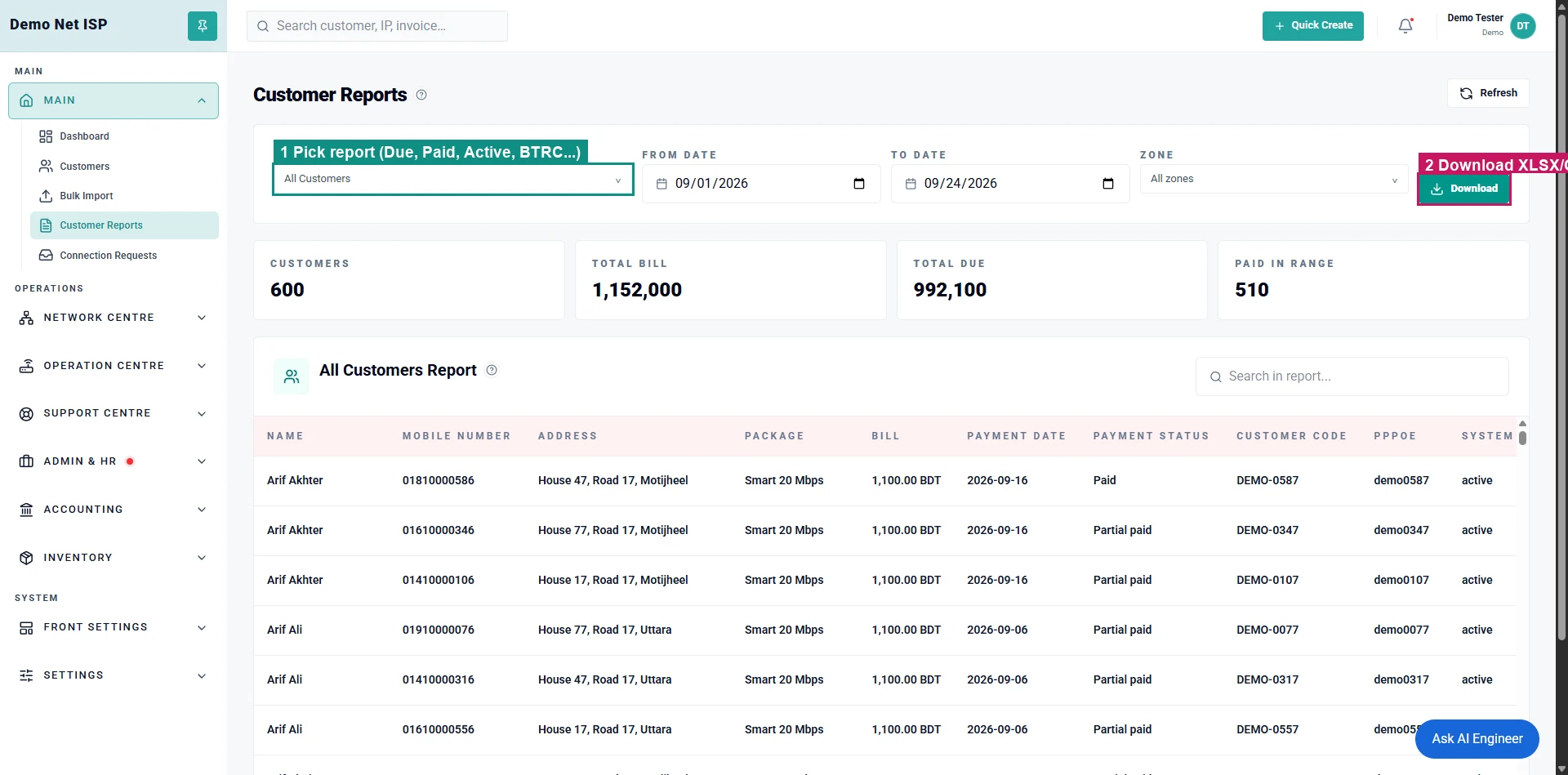
Task: Open the Customers menu item
Action: pos(124,166)
